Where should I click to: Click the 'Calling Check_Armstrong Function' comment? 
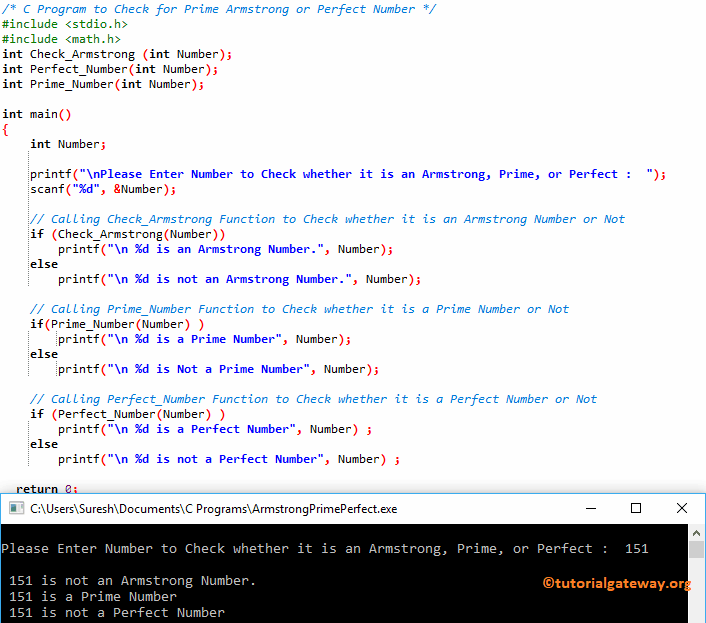327,220
